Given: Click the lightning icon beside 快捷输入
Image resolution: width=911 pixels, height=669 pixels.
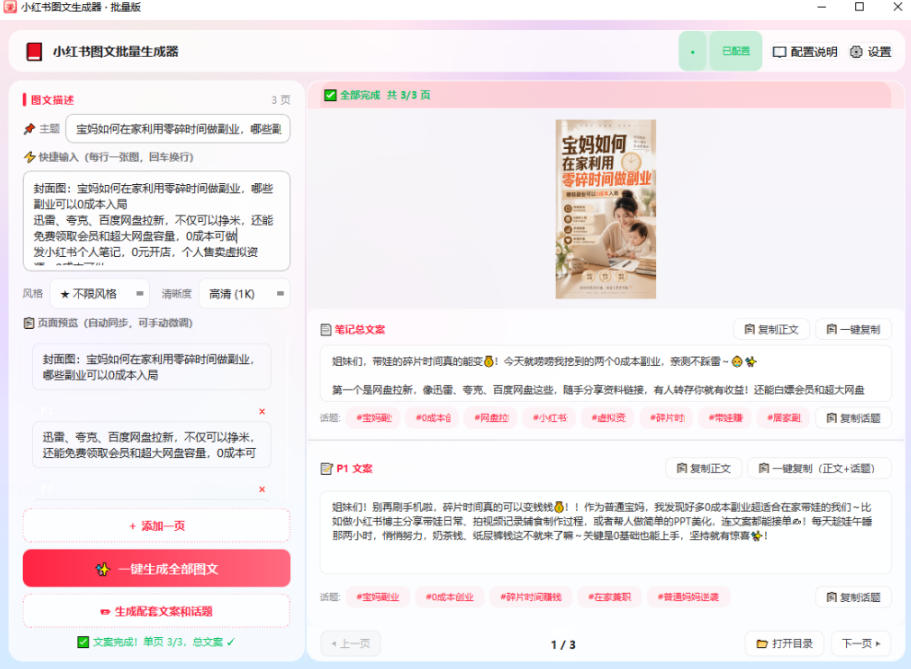Looking at the screenshot, I should click(30, 157).
